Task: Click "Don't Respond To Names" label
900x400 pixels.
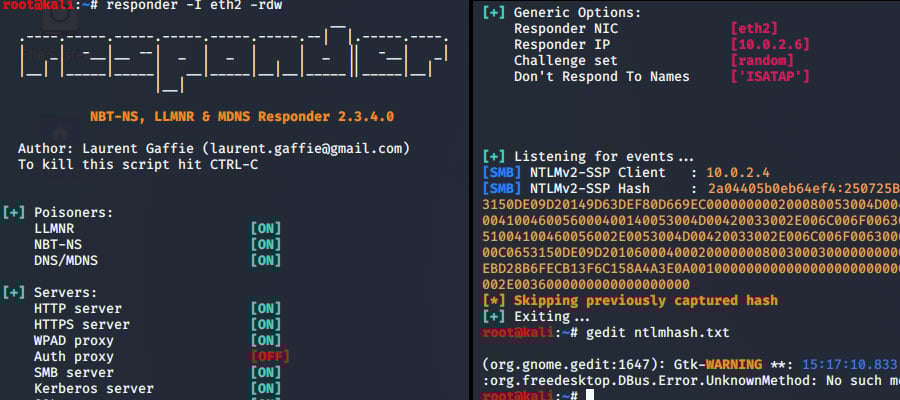Action: click(602, 77)
